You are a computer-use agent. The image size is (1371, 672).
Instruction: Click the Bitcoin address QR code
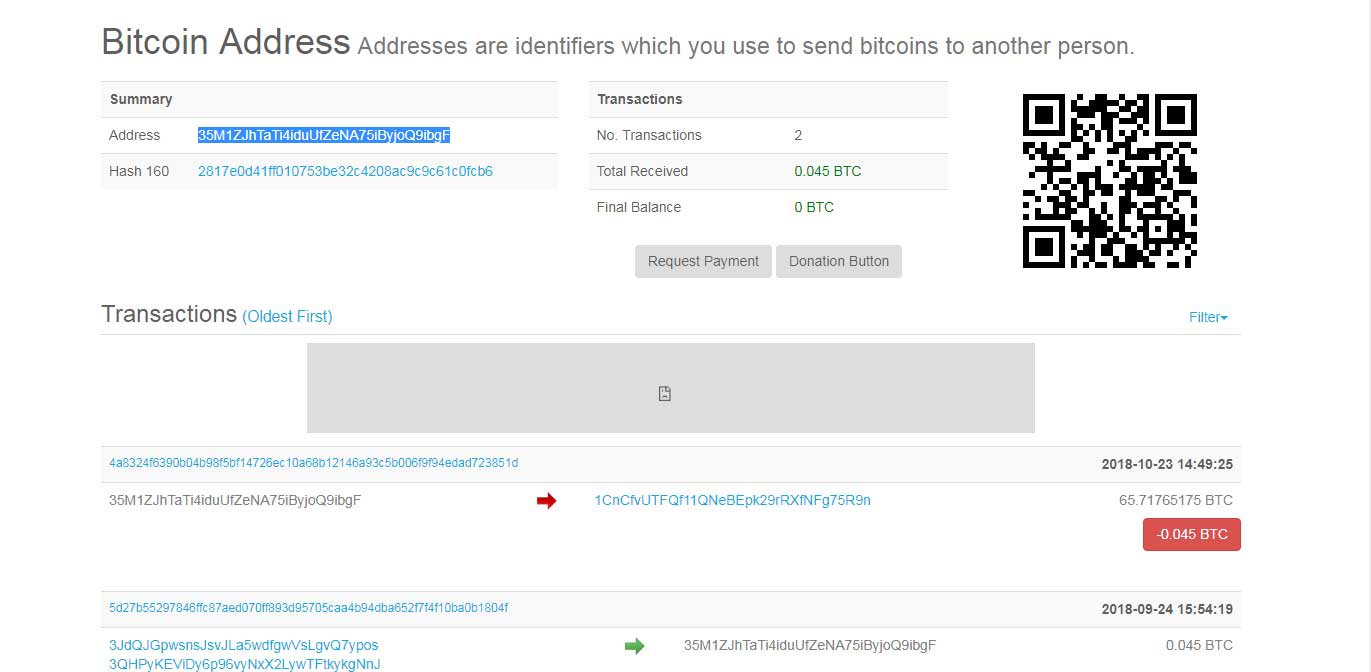(1109, 181)
